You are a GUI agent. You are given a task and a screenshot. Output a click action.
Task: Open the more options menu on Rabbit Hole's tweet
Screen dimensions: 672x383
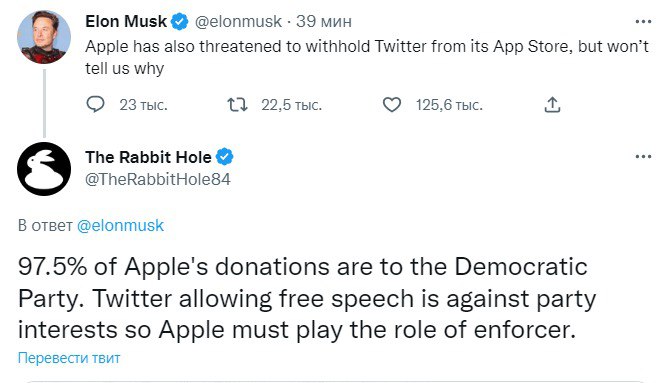643,157
